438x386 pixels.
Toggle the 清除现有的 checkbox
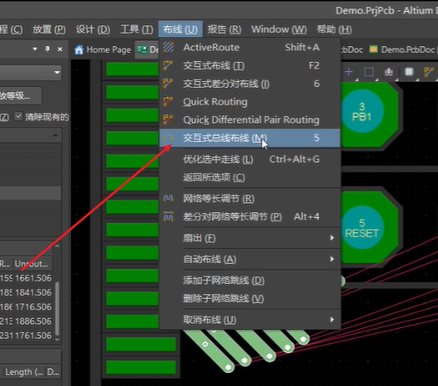(x=18, y=117)
